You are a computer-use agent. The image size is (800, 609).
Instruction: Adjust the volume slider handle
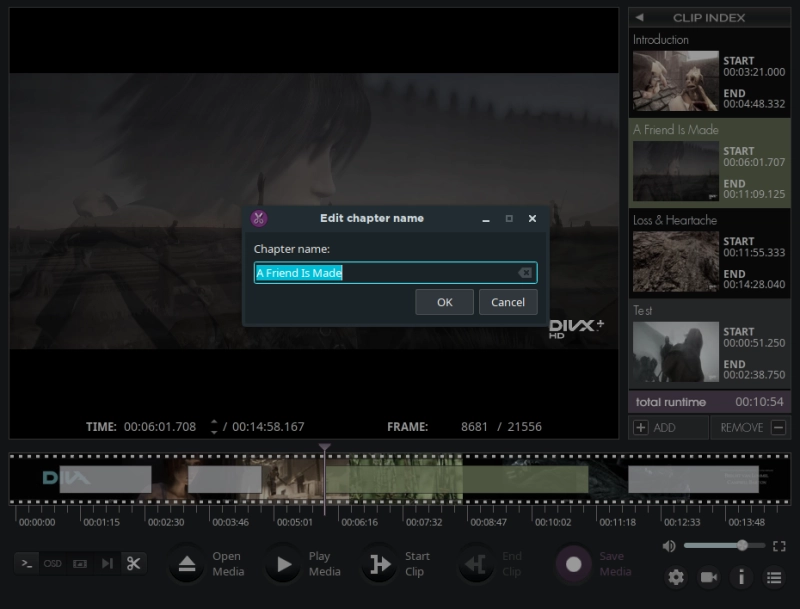click(742, 545)
